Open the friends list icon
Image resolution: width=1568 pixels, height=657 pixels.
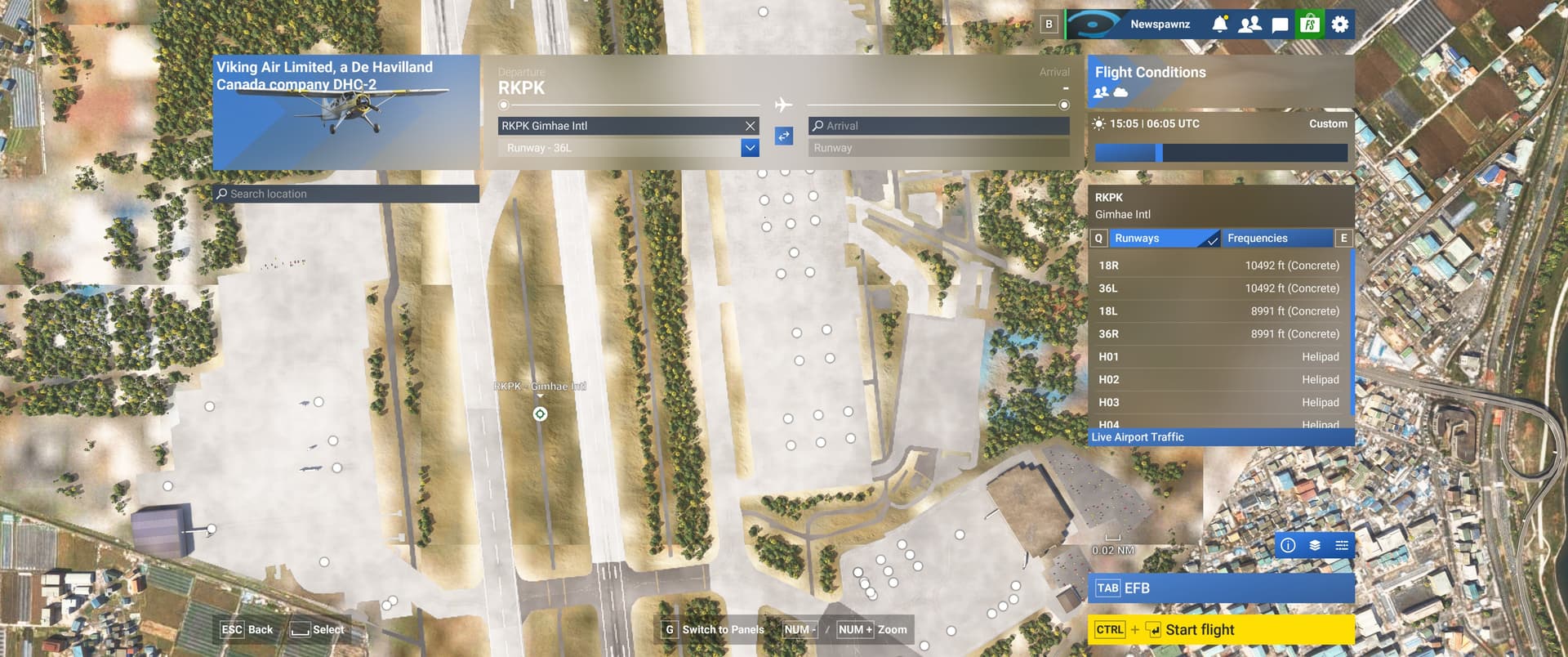tap(1249, 24)
